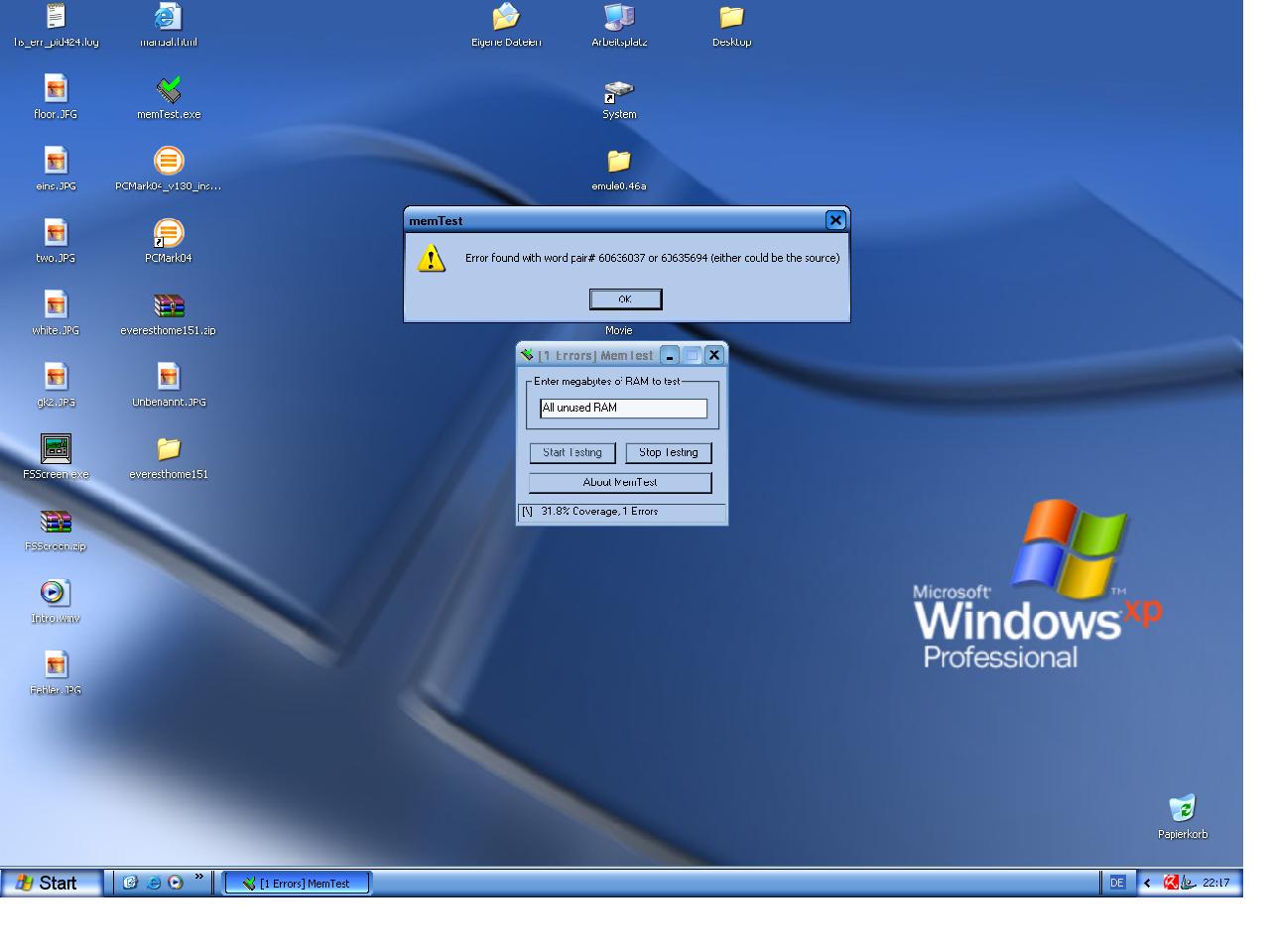Select the PCMark04 shortcut icon
The image size is (1270, 952).
pos(169,233)
